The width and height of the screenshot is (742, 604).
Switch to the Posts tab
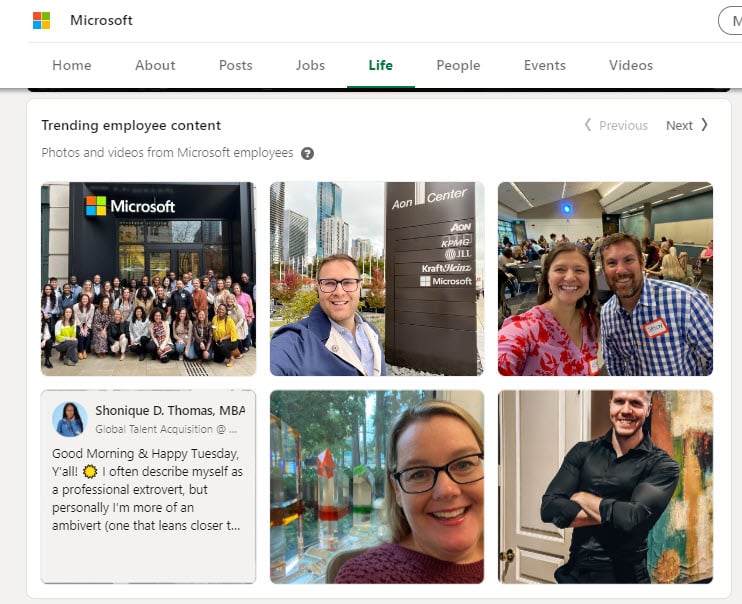236,65
